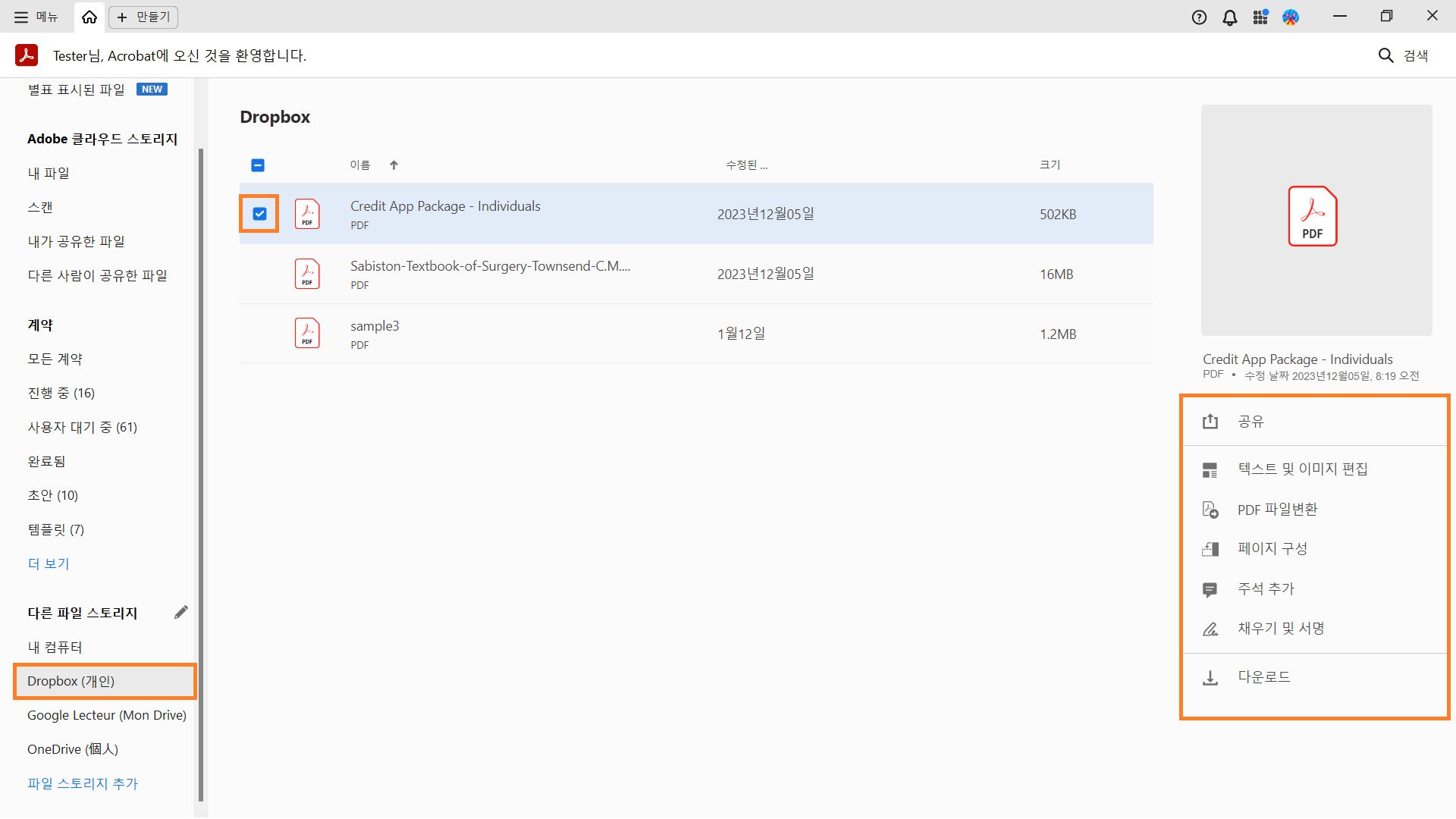Toggle the select-all checkbox in header
Screen dimensions: 1456x819
pos(258,165)
